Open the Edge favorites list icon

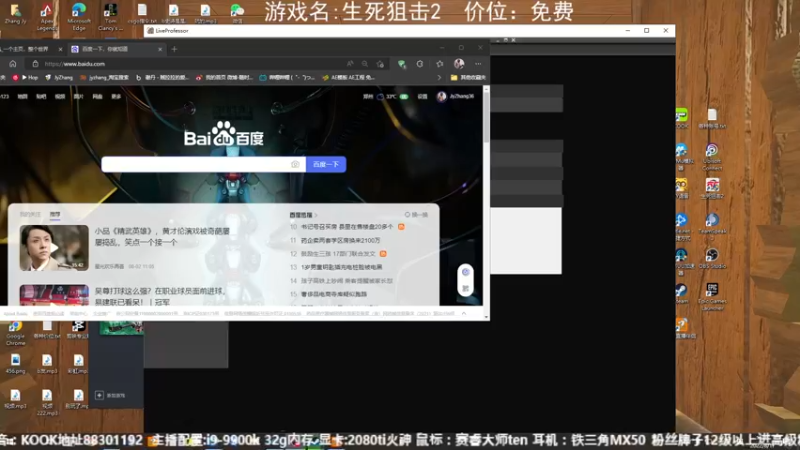tap(440, 64)
